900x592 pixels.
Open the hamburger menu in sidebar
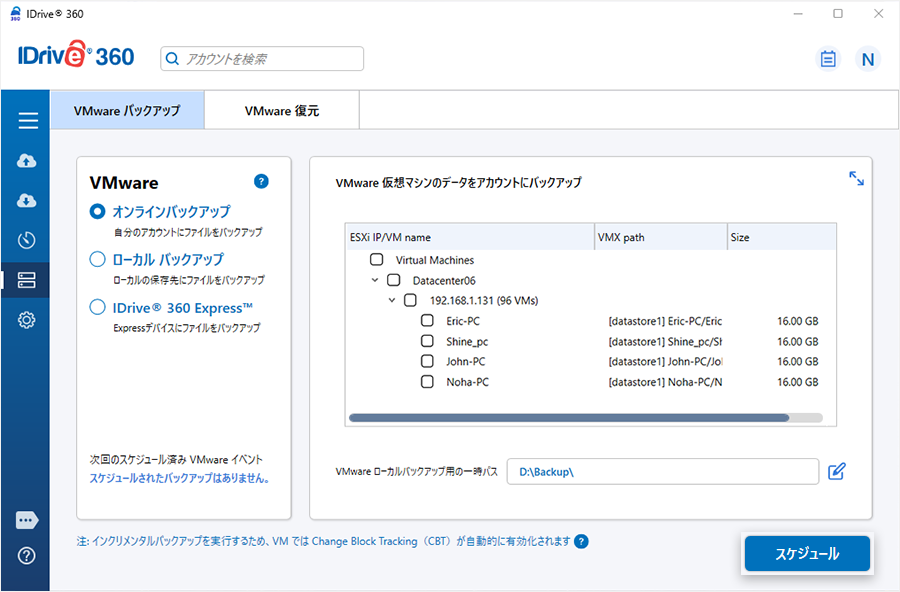(27, 121)
